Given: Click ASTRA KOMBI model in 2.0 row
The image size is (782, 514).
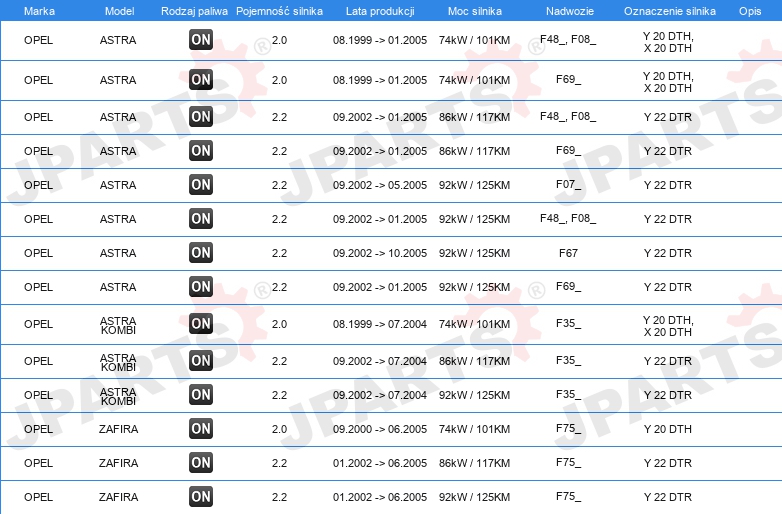Looking at the screenshot, I should click(x=118, y=325).
